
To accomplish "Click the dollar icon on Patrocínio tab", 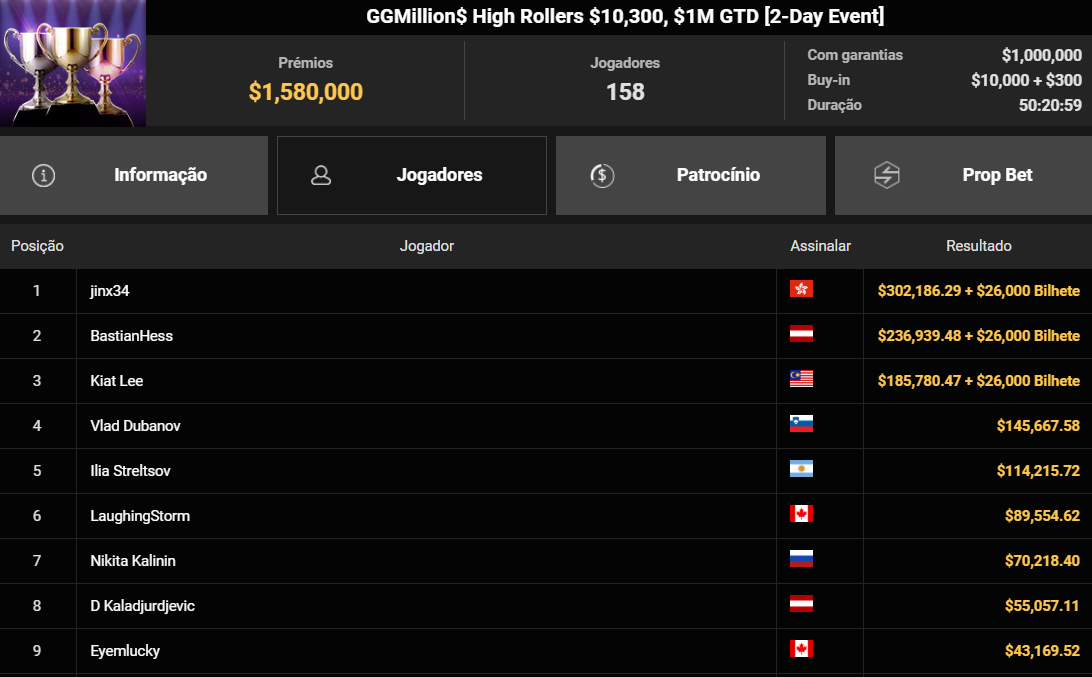I will (601, 176).
